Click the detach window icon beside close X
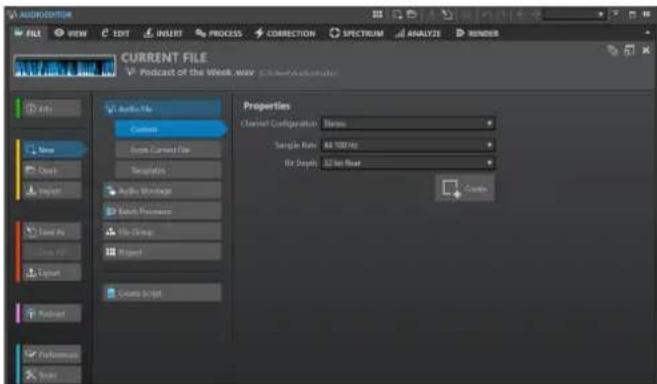The height and width of the screenshot is (384, 657). [629, 50]
